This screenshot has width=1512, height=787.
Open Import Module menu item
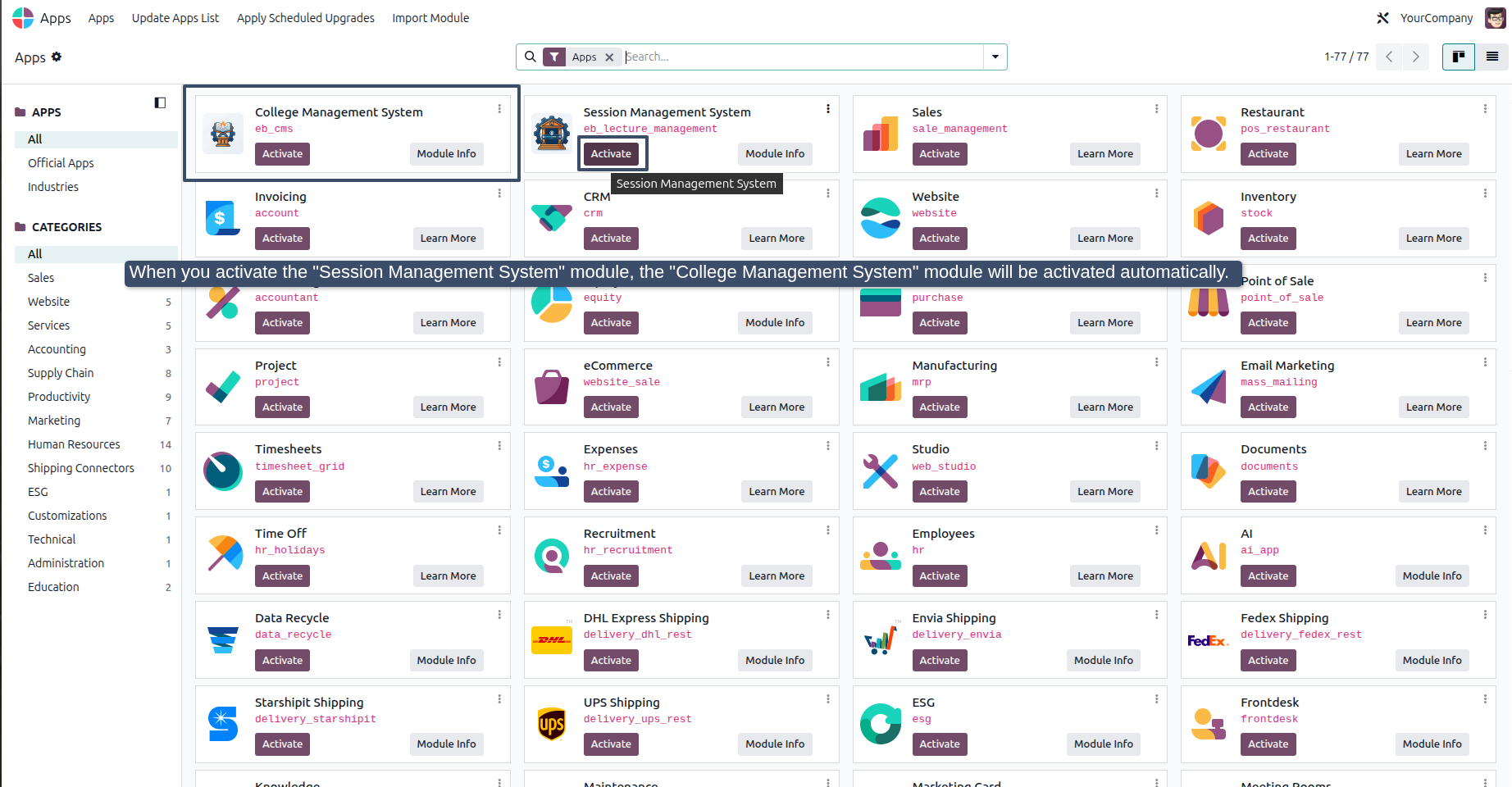click(x=430, y=18)
